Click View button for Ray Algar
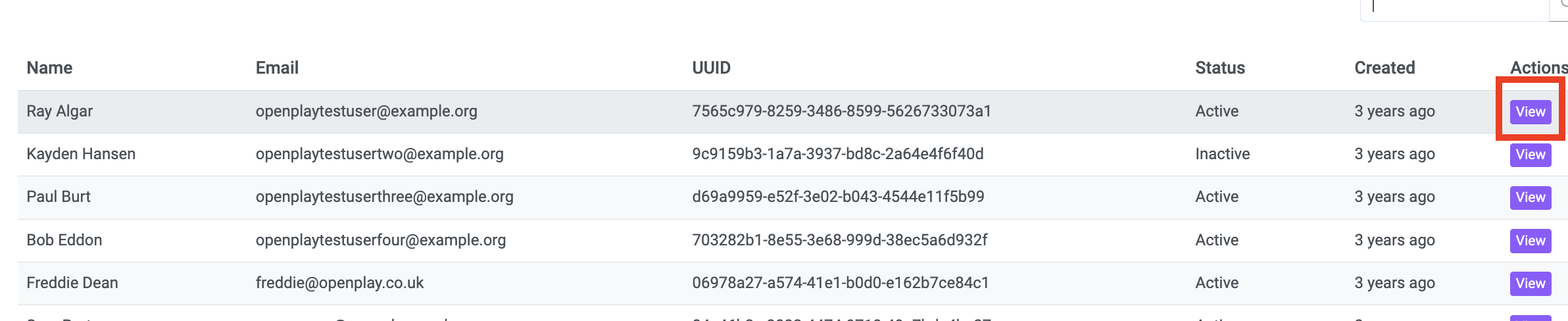The width and height of the screenshot is (1568, 321). coord(1531,112)
